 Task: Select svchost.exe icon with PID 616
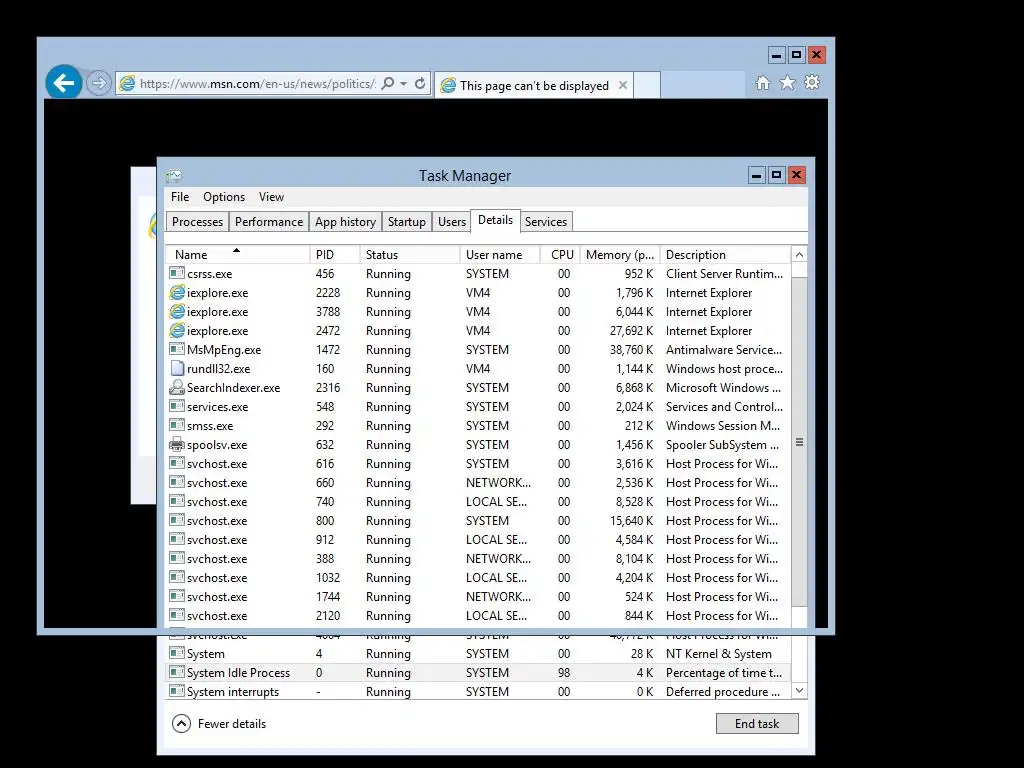coord(176,463)
